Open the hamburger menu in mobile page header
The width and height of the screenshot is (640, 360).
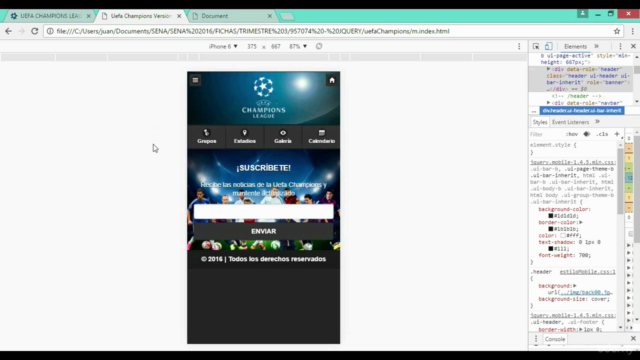tap(196, 80)
